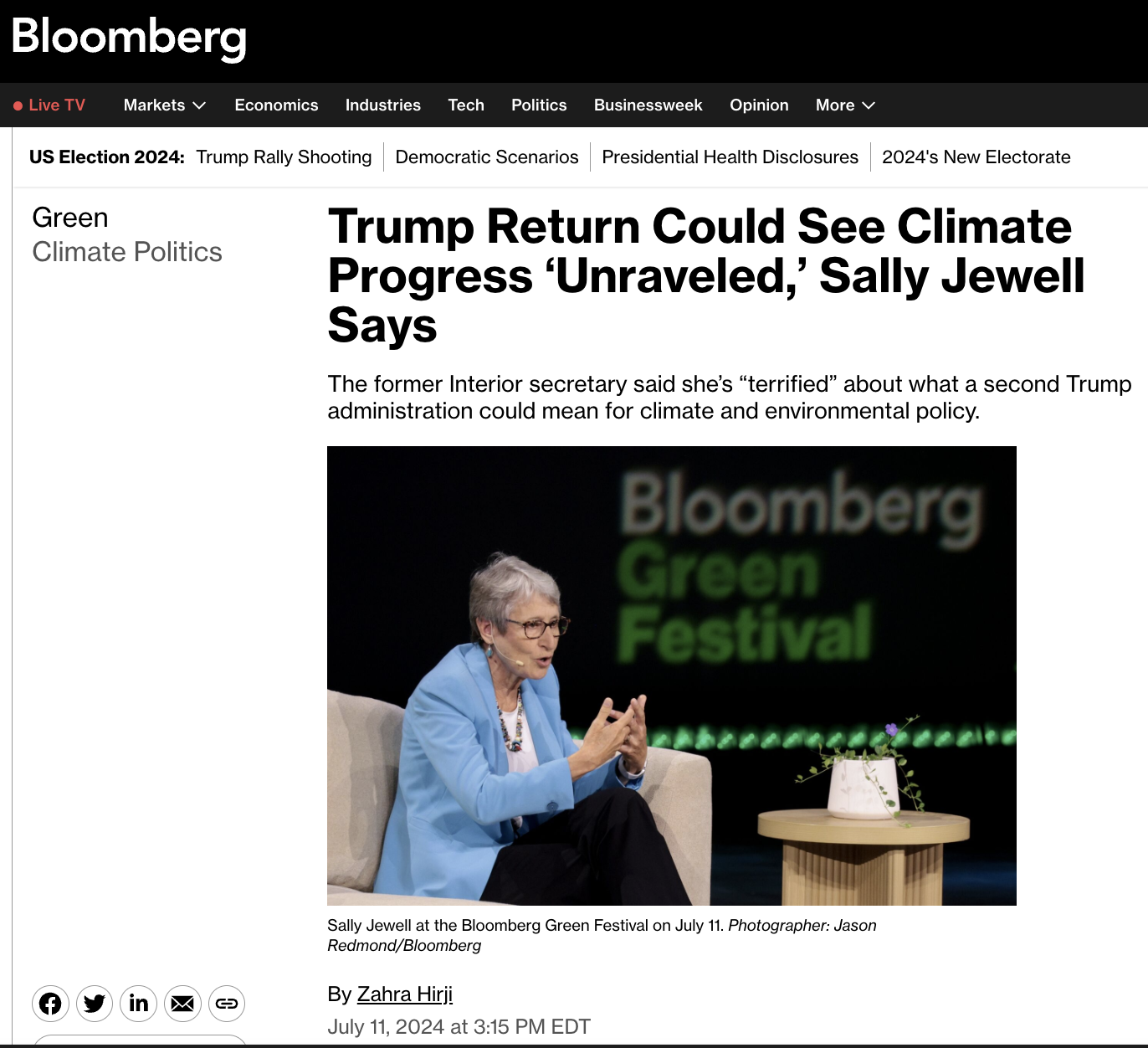Navigate to the Opinion section
The height and width of the screenshot is (1048, 1148).
759,105
